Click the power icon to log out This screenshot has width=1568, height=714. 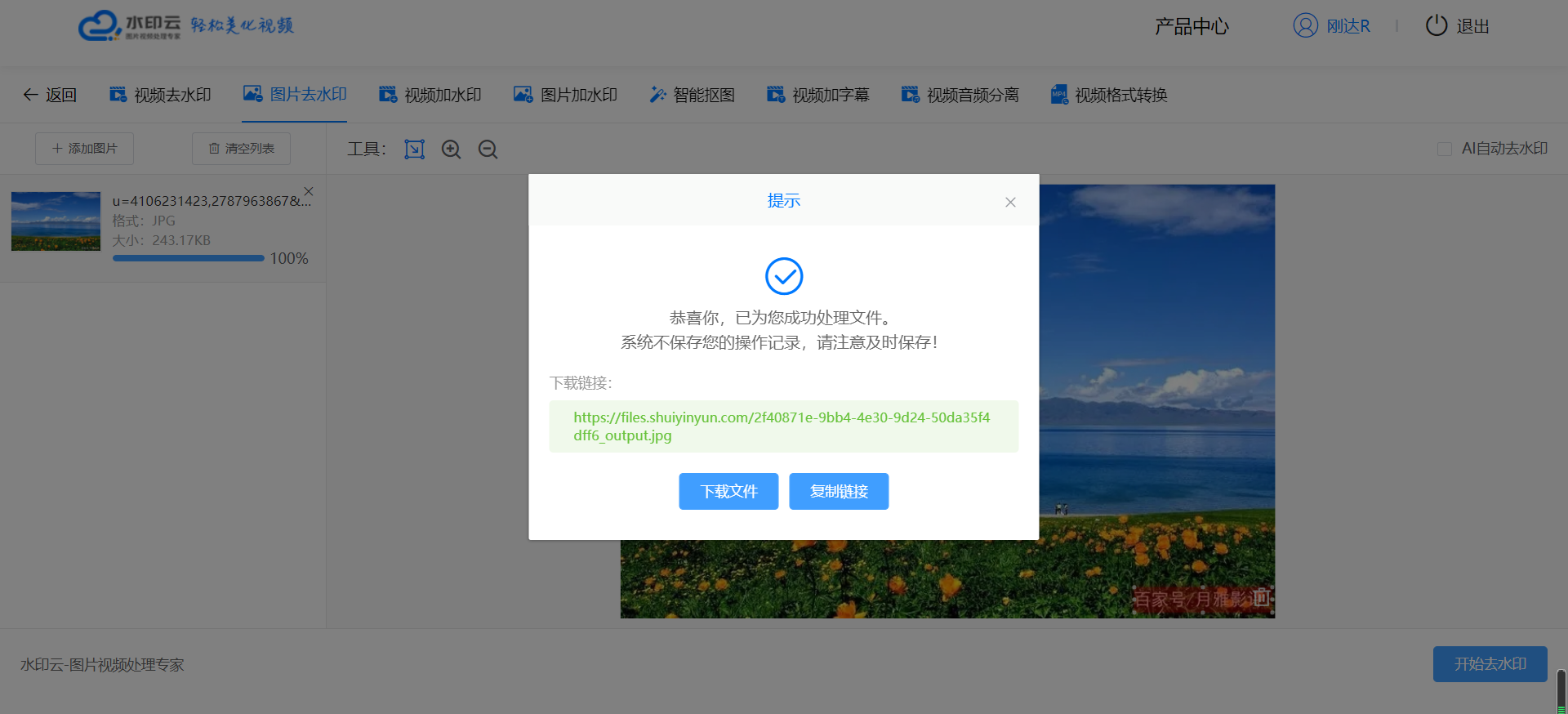[1436, 26]
